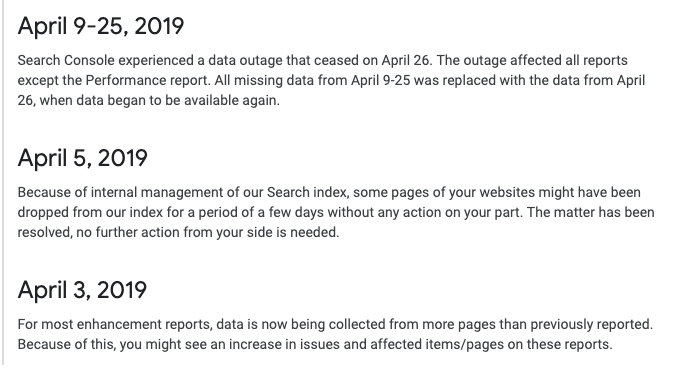Image resolution: width=693 pixels, height=380 pixels.
Task: Click the text 'no further action from your side is needed'
Action: coord(208,232)
